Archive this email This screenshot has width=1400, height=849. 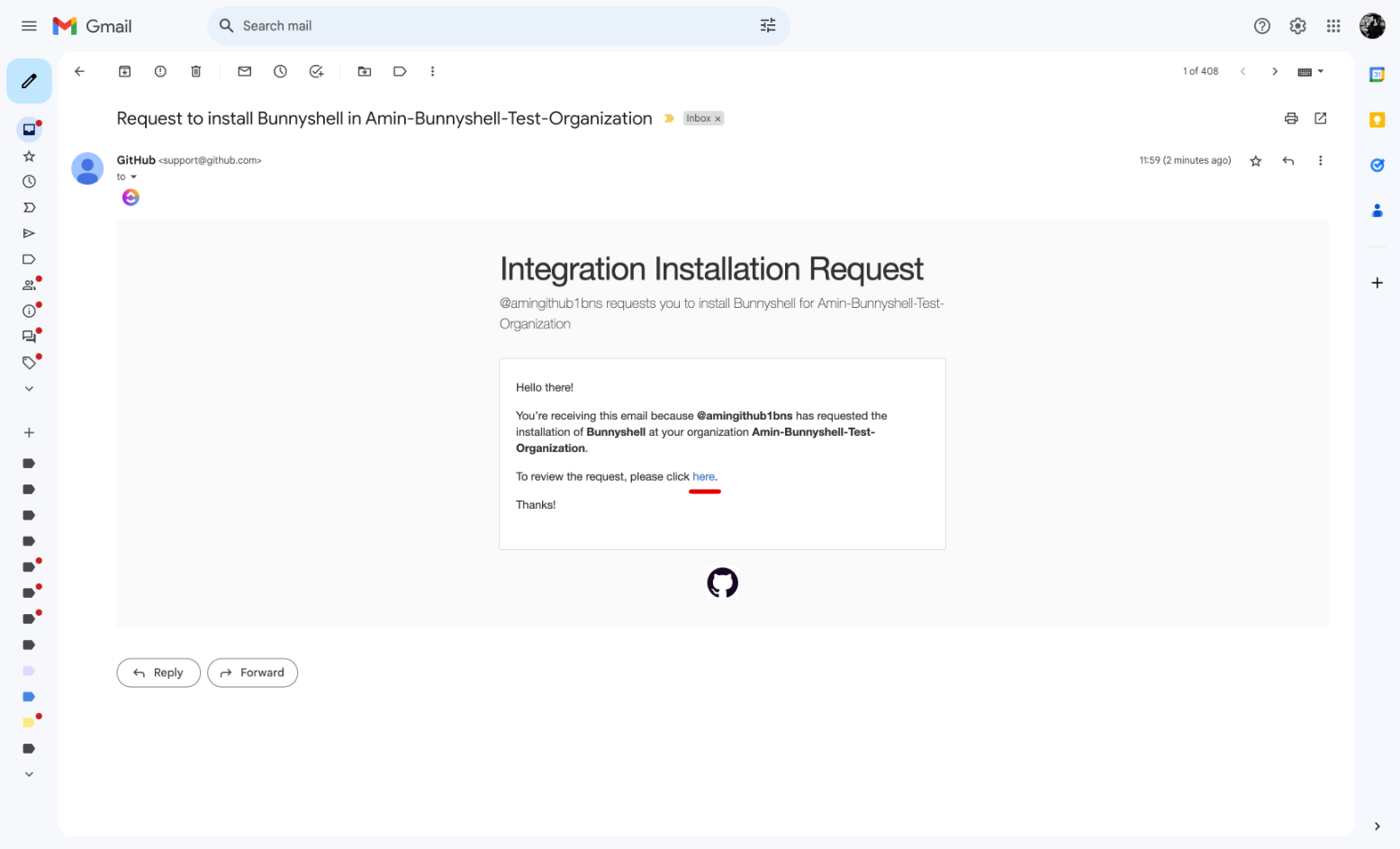pyautogui.click(x=125, y=71)
